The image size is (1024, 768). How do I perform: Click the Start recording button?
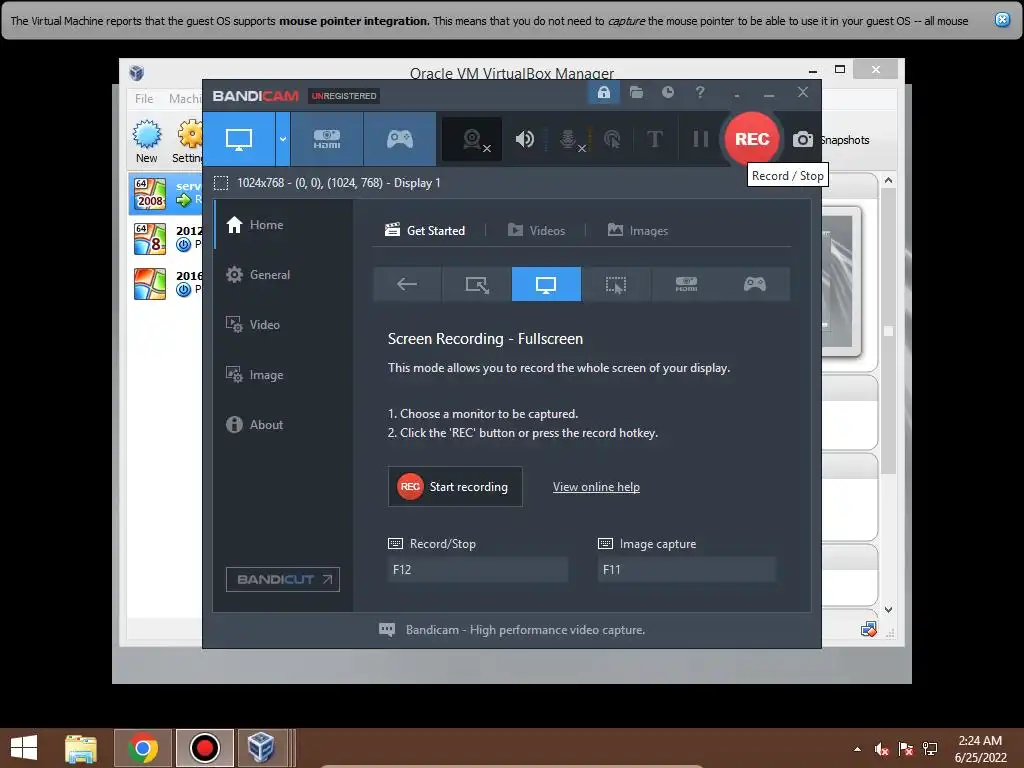[455, 487]
